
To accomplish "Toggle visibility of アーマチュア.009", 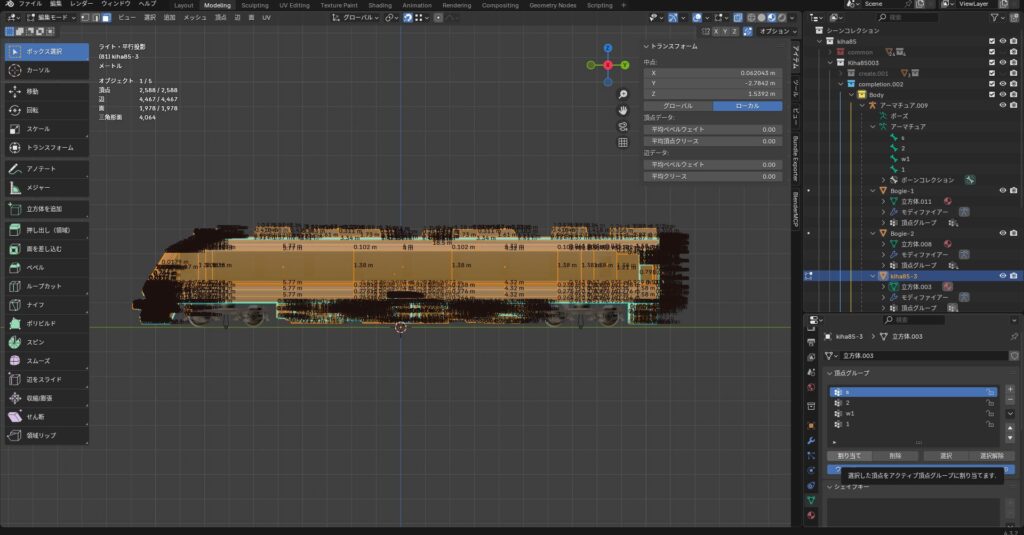I will (x=1001, y=105).
